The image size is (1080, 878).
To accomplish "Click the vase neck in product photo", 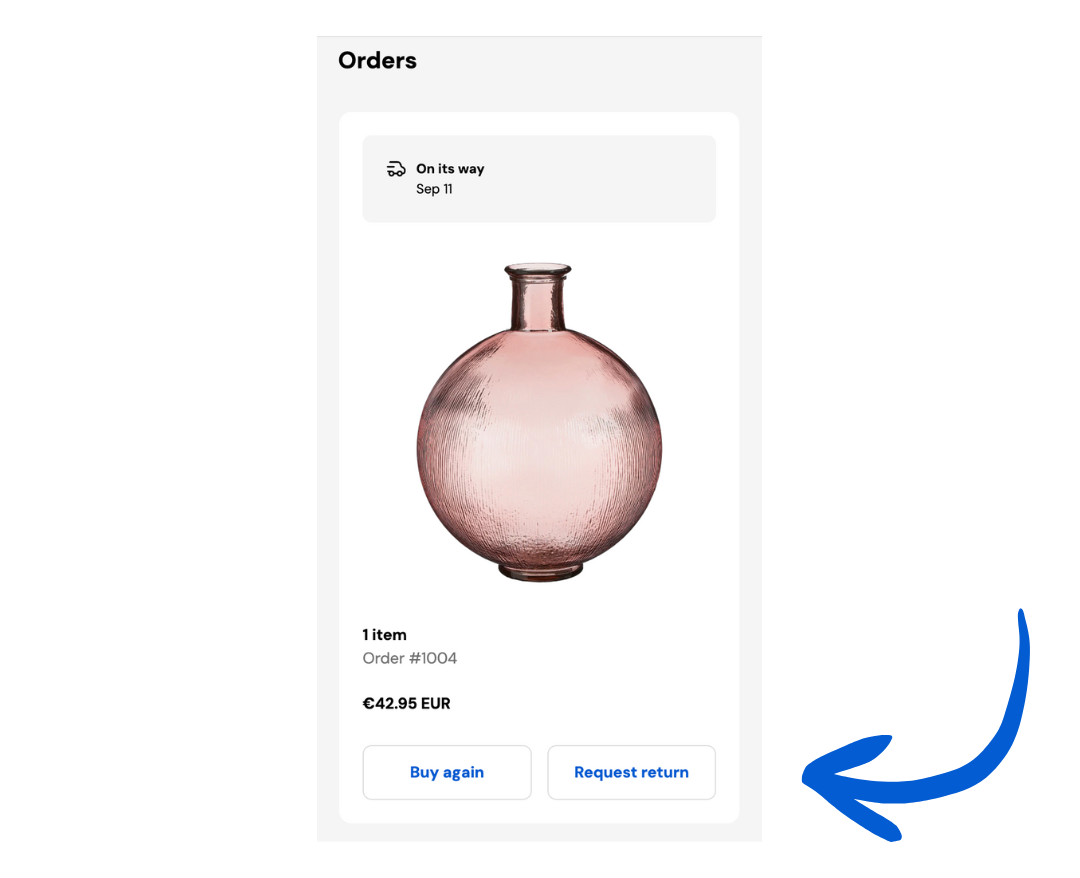I will [538, 302].
